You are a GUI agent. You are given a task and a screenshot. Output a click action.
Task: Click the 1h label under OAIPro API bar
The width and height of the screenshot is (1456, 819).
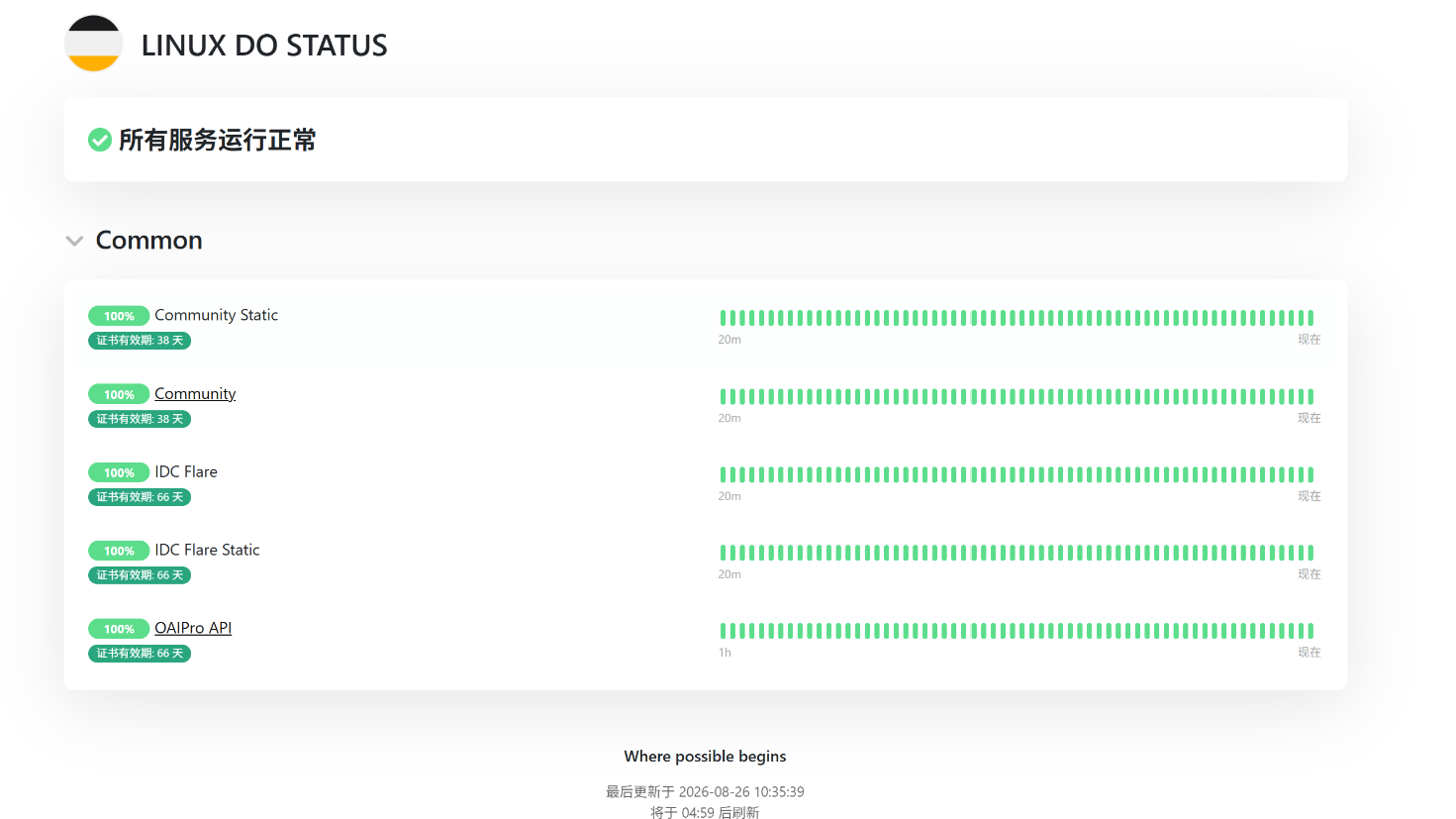click(x=725, y=653)
